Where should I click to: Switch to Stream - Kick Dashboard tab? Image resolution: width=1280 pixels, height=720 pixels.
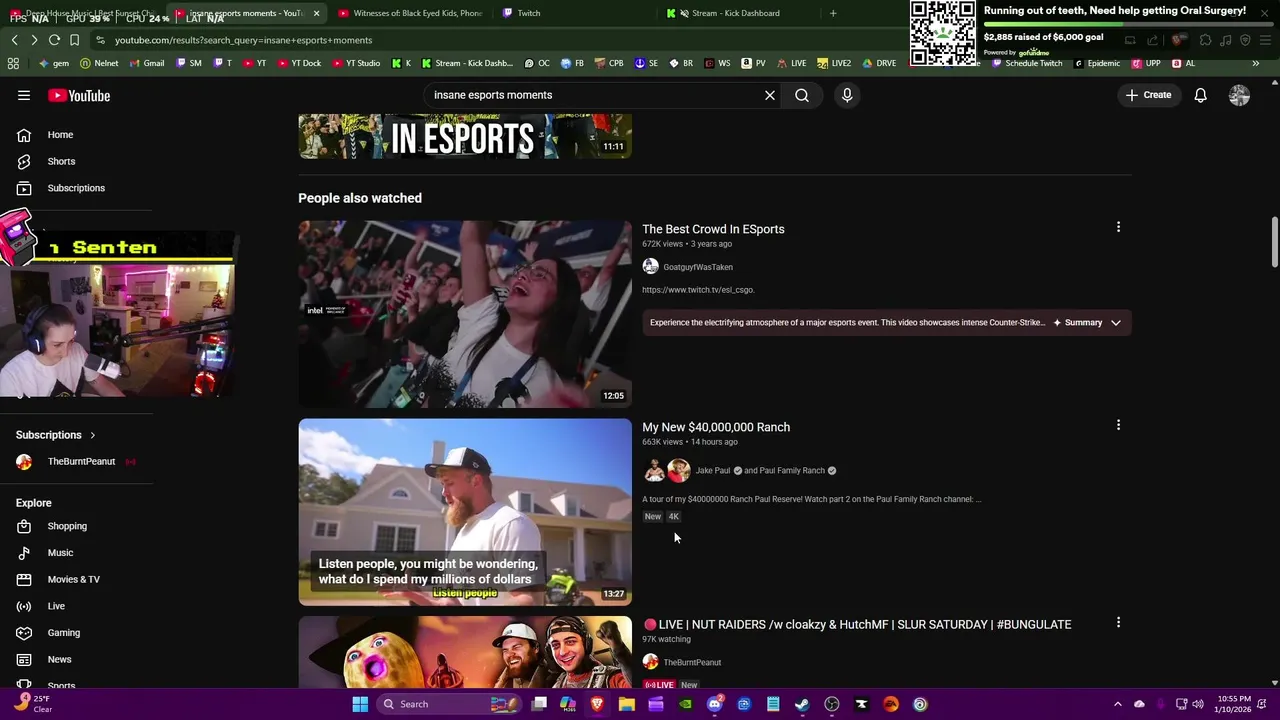click(736, 13)
